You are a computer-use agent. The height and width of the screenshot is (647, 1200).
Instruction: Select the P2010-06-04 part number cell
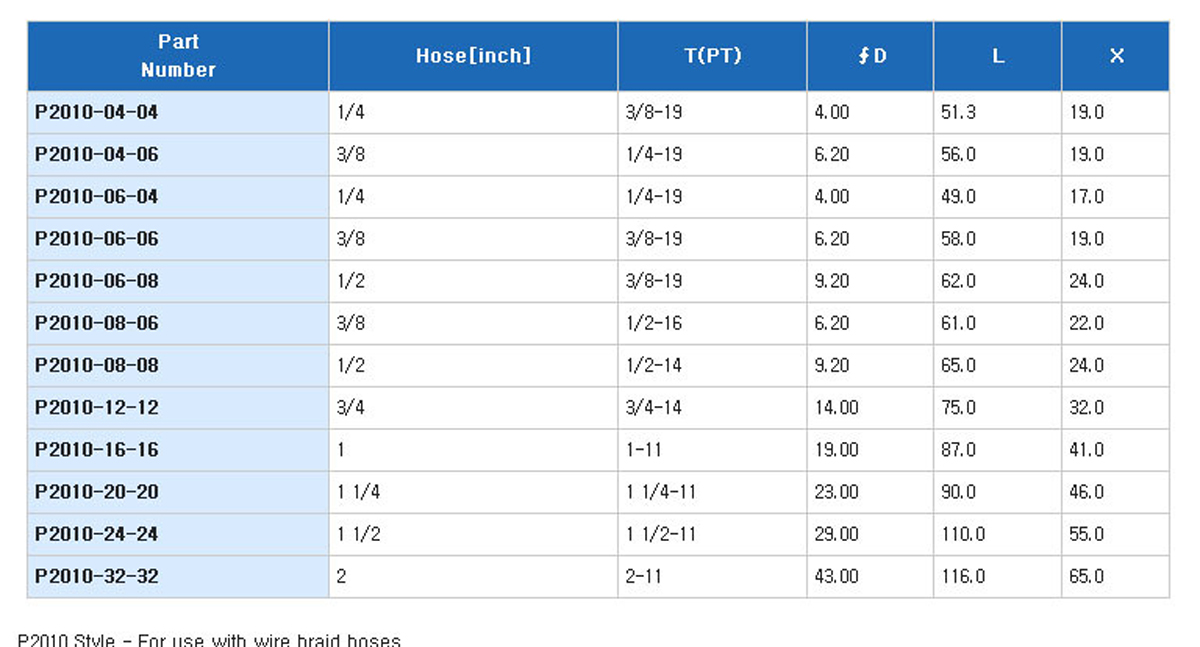click(x=97, y=197)
